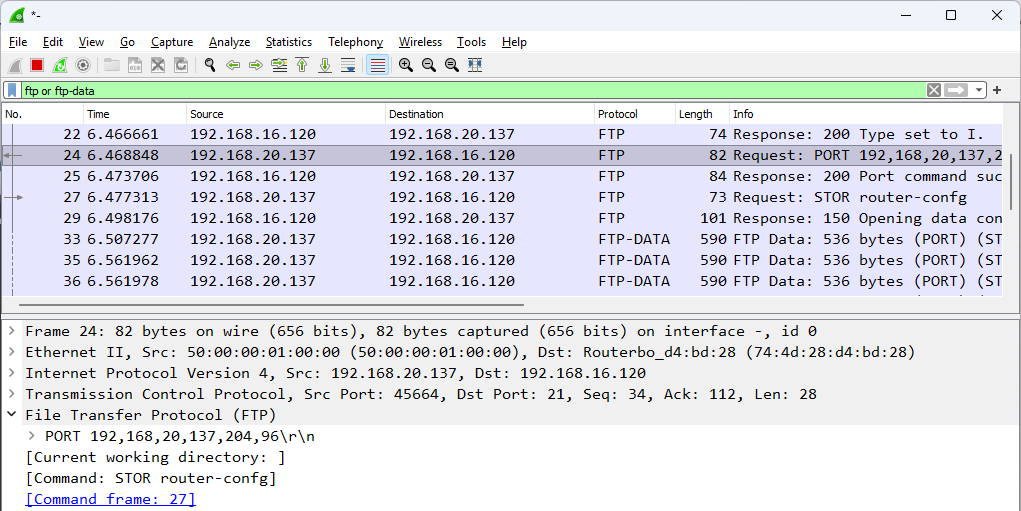Open recent display filter dropdown

point(979,90)
